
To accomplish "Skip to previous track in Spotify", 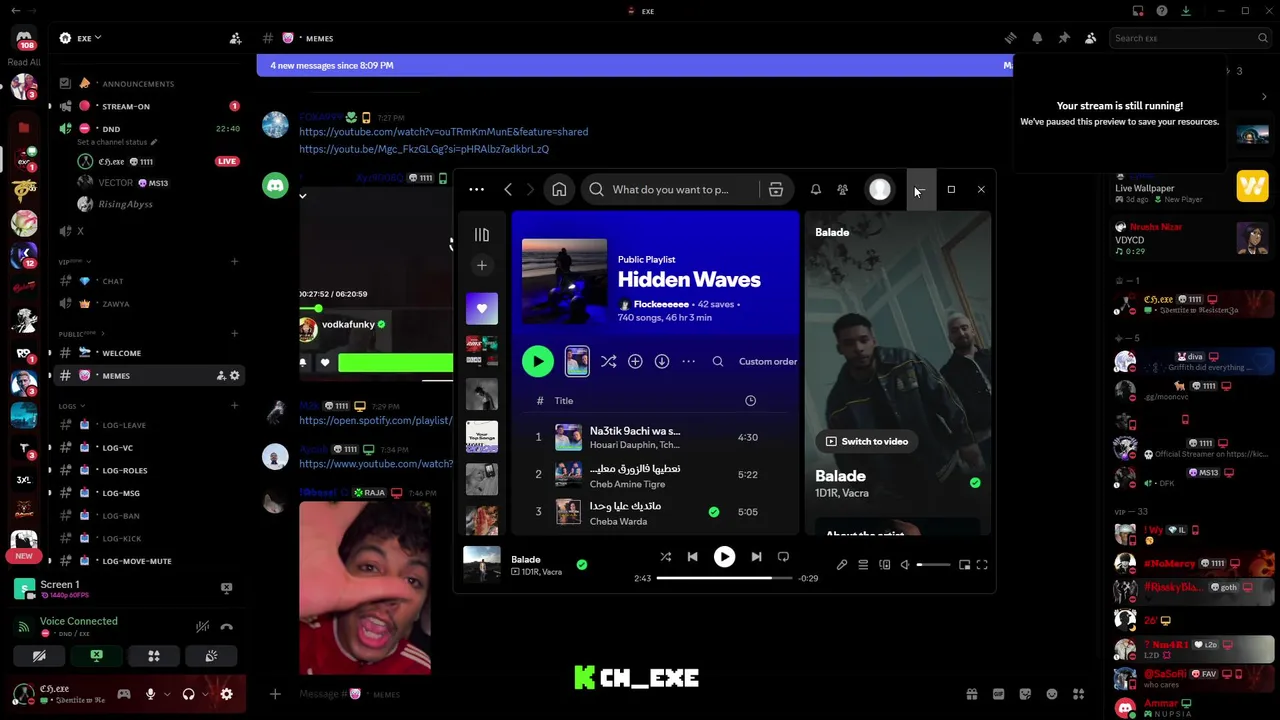I will [692, 557].
